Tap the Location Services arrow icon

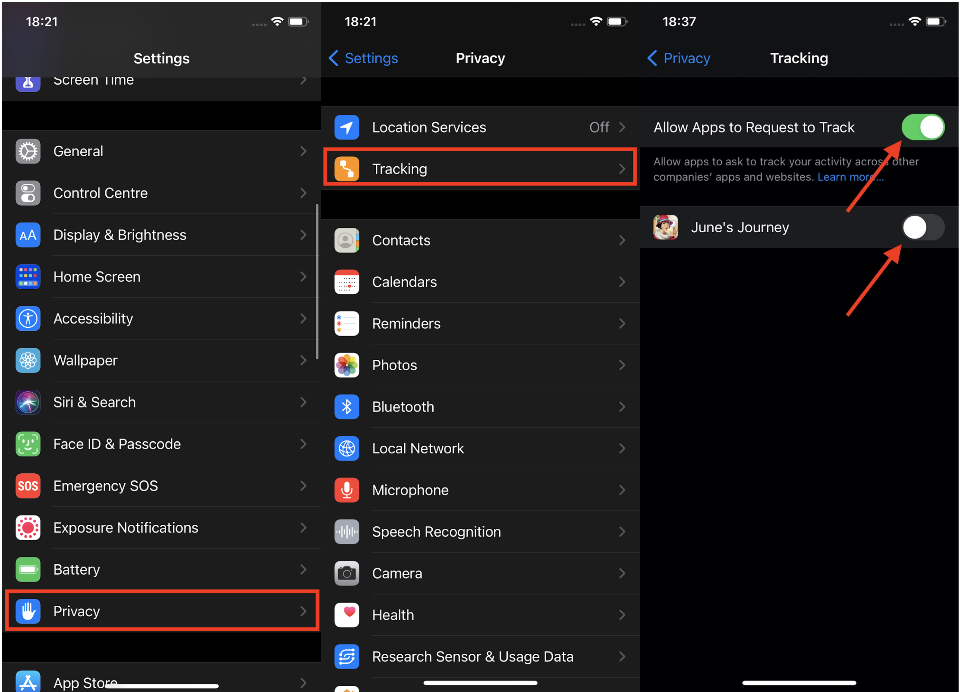[347, 127]
